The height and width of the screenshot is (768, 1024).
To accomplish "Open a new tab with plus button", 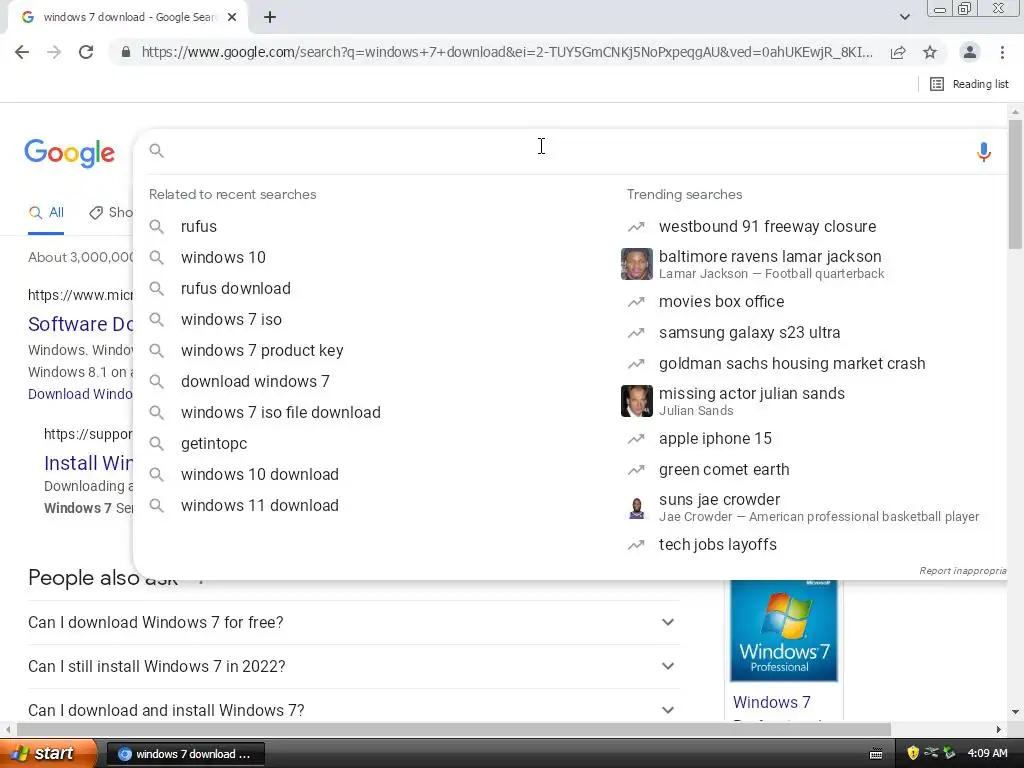I will [270, 17].
